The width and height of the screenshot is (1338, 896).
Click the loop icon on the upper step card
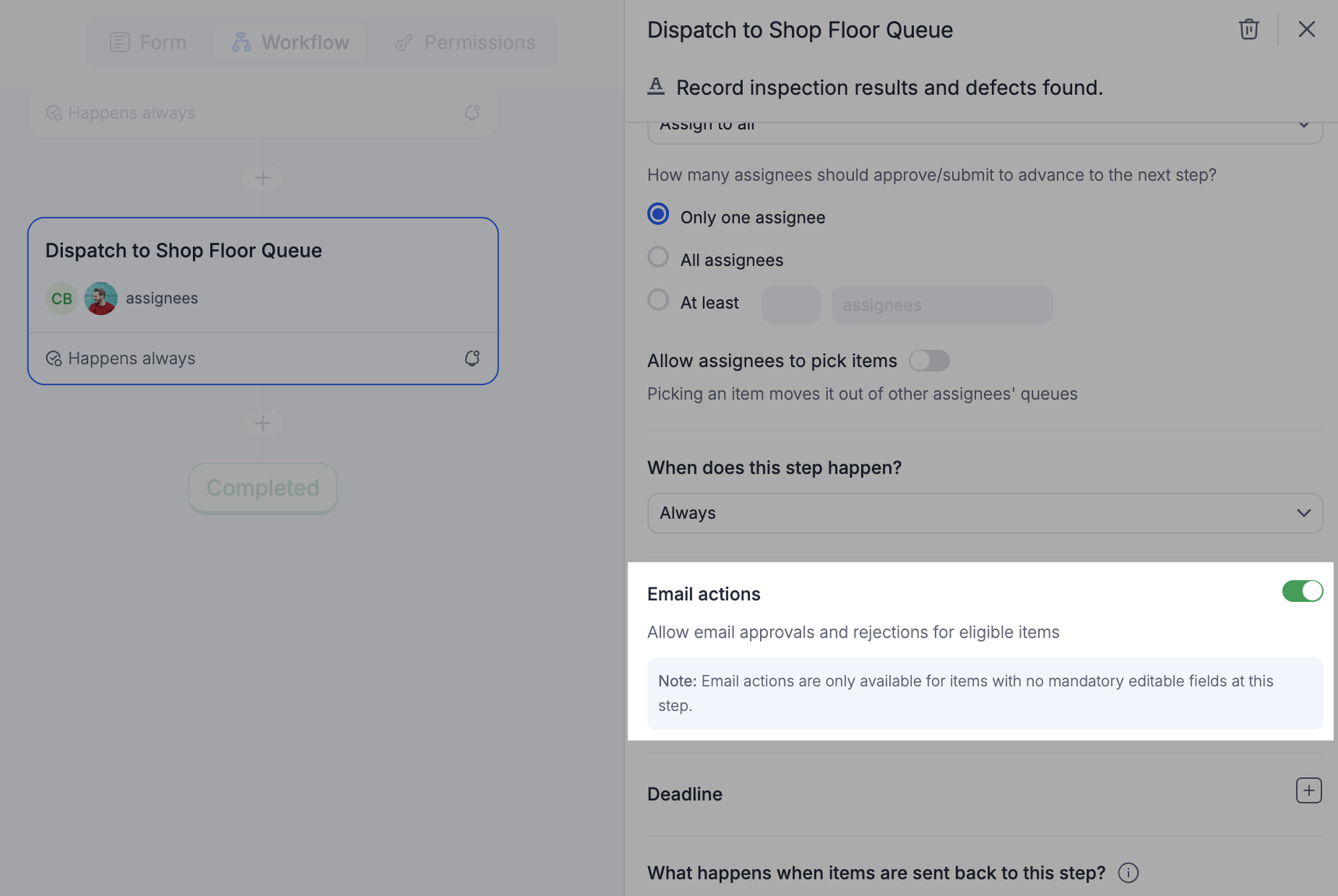[472, 113]
